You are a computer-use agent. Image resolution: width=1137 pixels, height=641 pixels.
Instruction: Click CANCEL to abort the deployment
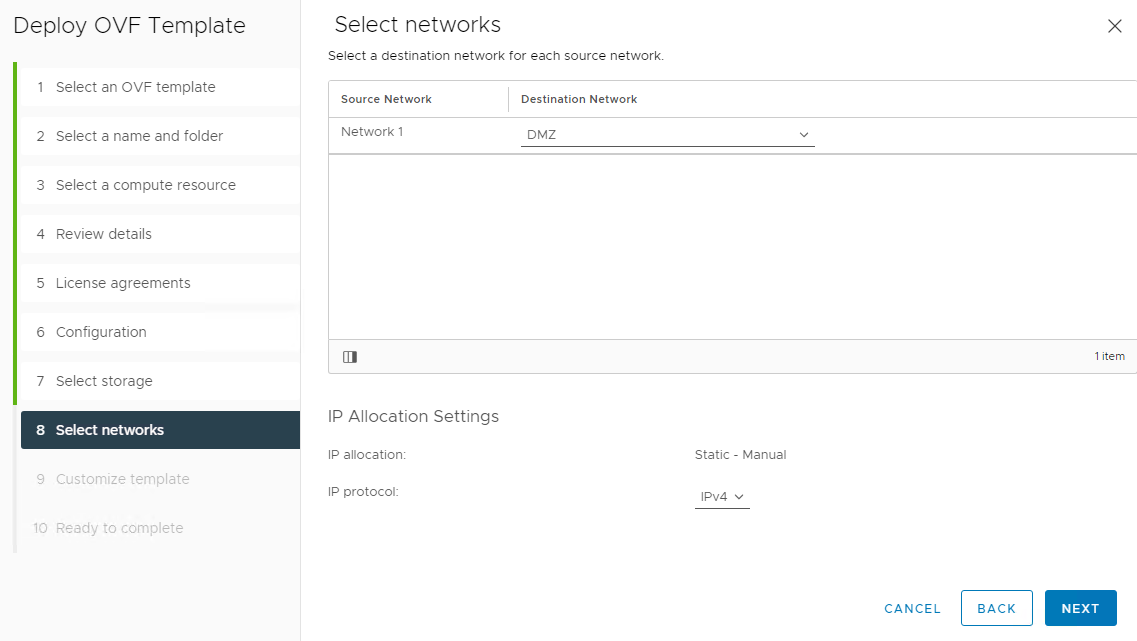pos(911,608)
